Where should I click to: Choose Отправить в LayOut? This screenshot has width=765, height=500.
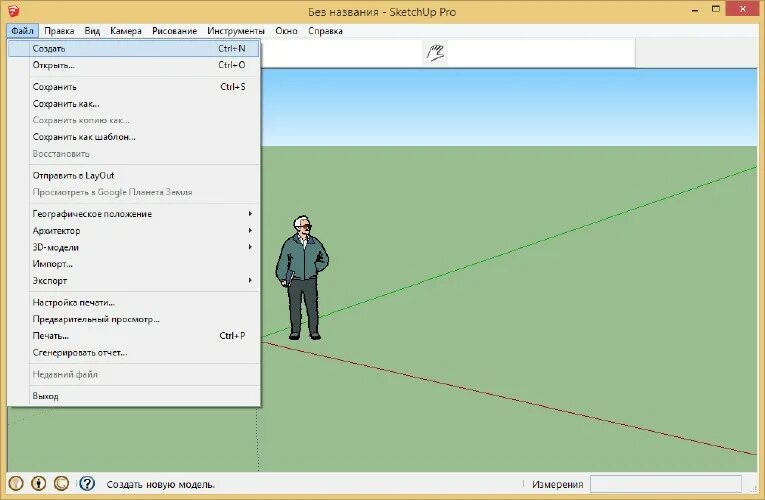(x=134, y=176)
